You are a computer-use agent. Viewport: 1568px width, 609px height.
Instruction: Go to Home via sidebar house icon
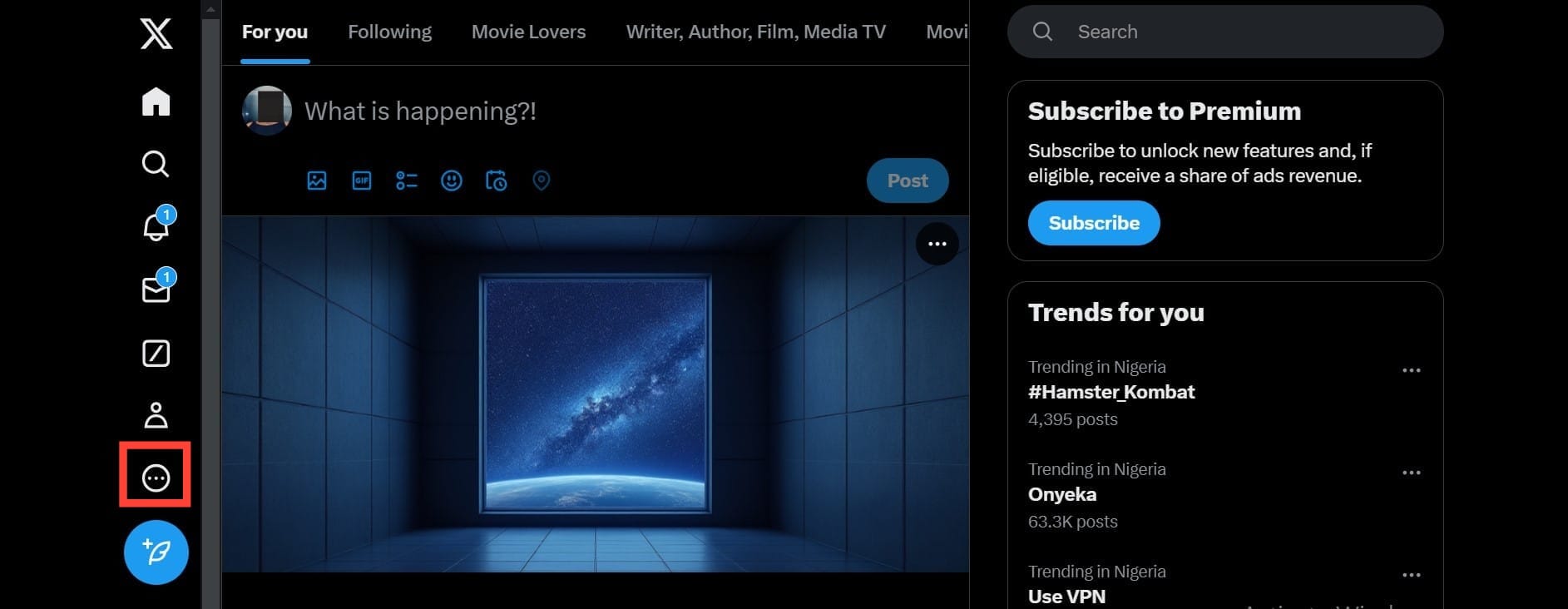[156, 101]
